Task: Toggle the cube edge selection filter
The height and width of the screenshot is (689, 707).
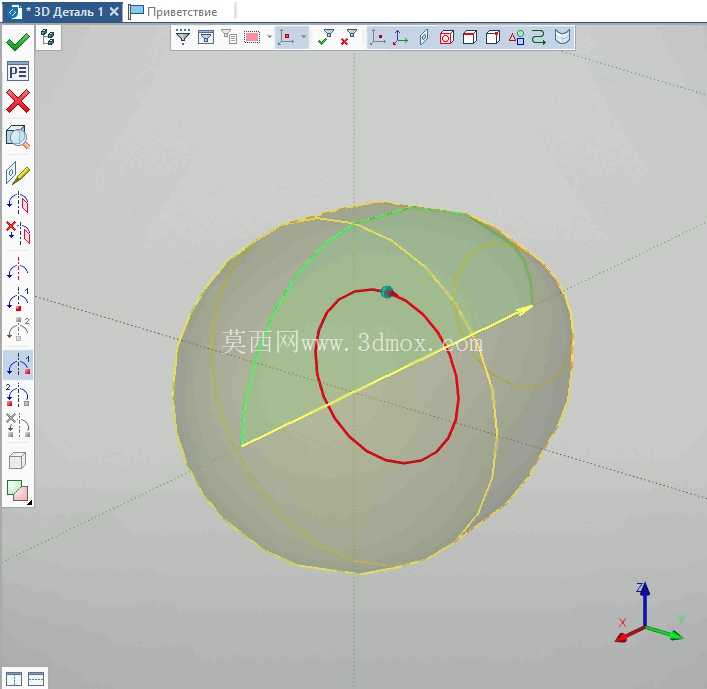Action: 470,37
